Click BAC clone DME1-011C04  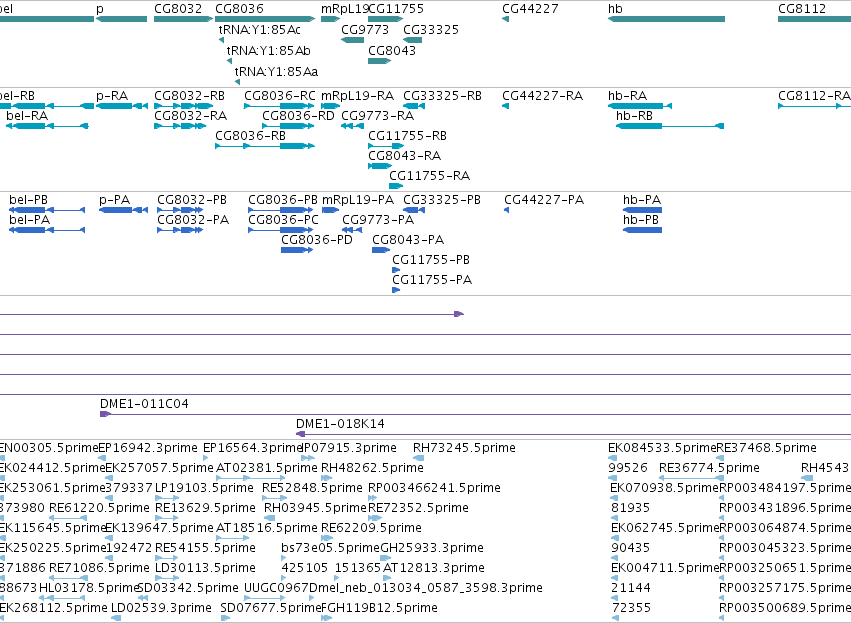[x=475, y=415]
